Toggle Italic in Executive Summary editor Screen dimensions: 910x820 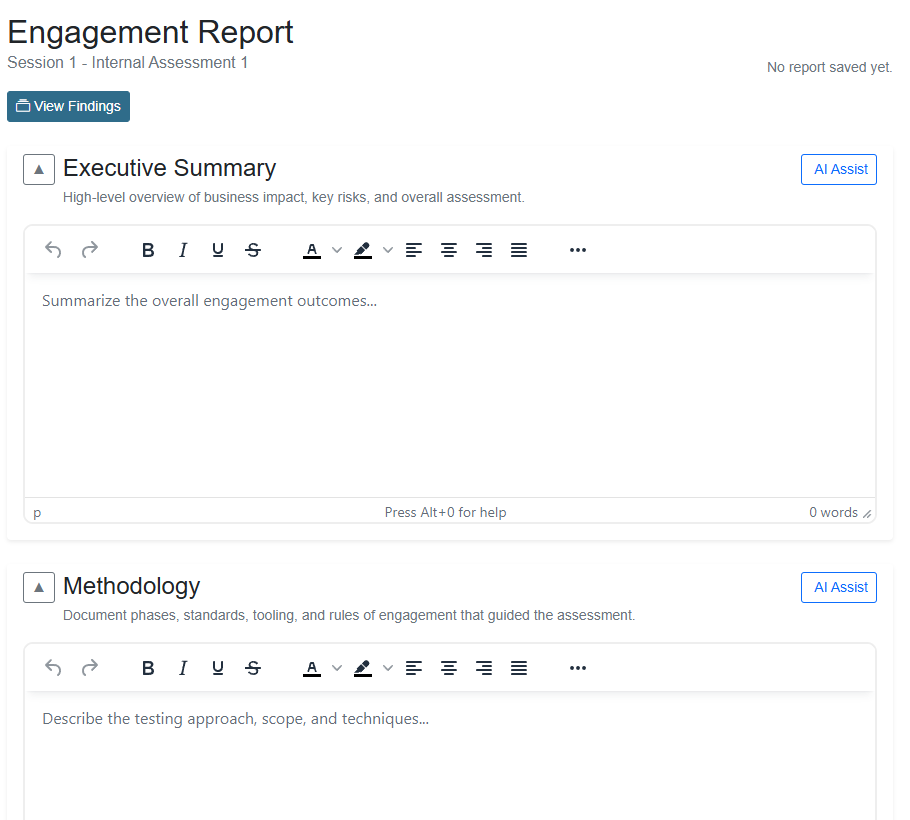click(183, 250)
